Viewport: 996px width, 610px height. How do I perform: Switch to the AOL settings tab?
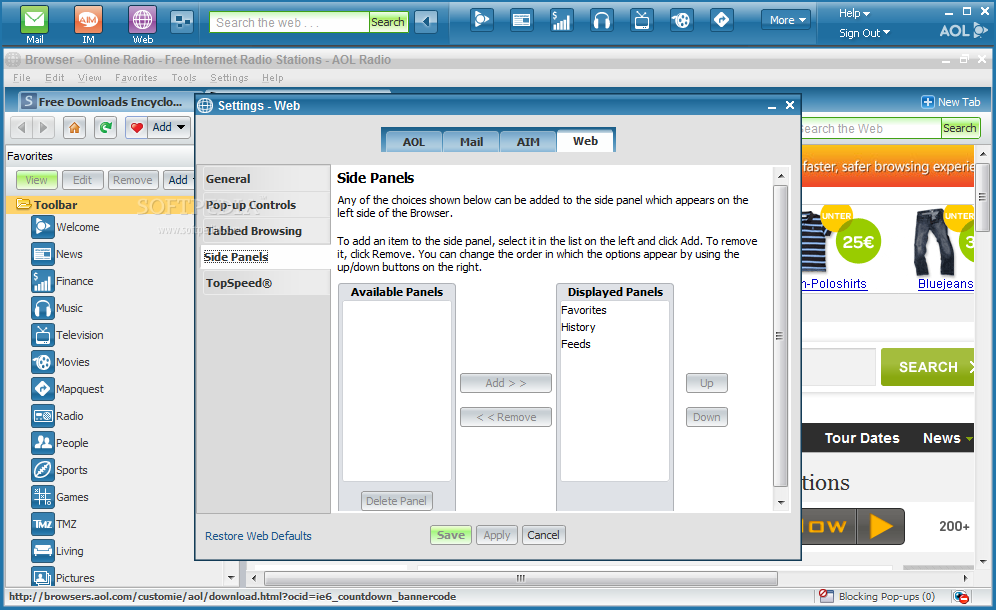(x=414, y=142)
